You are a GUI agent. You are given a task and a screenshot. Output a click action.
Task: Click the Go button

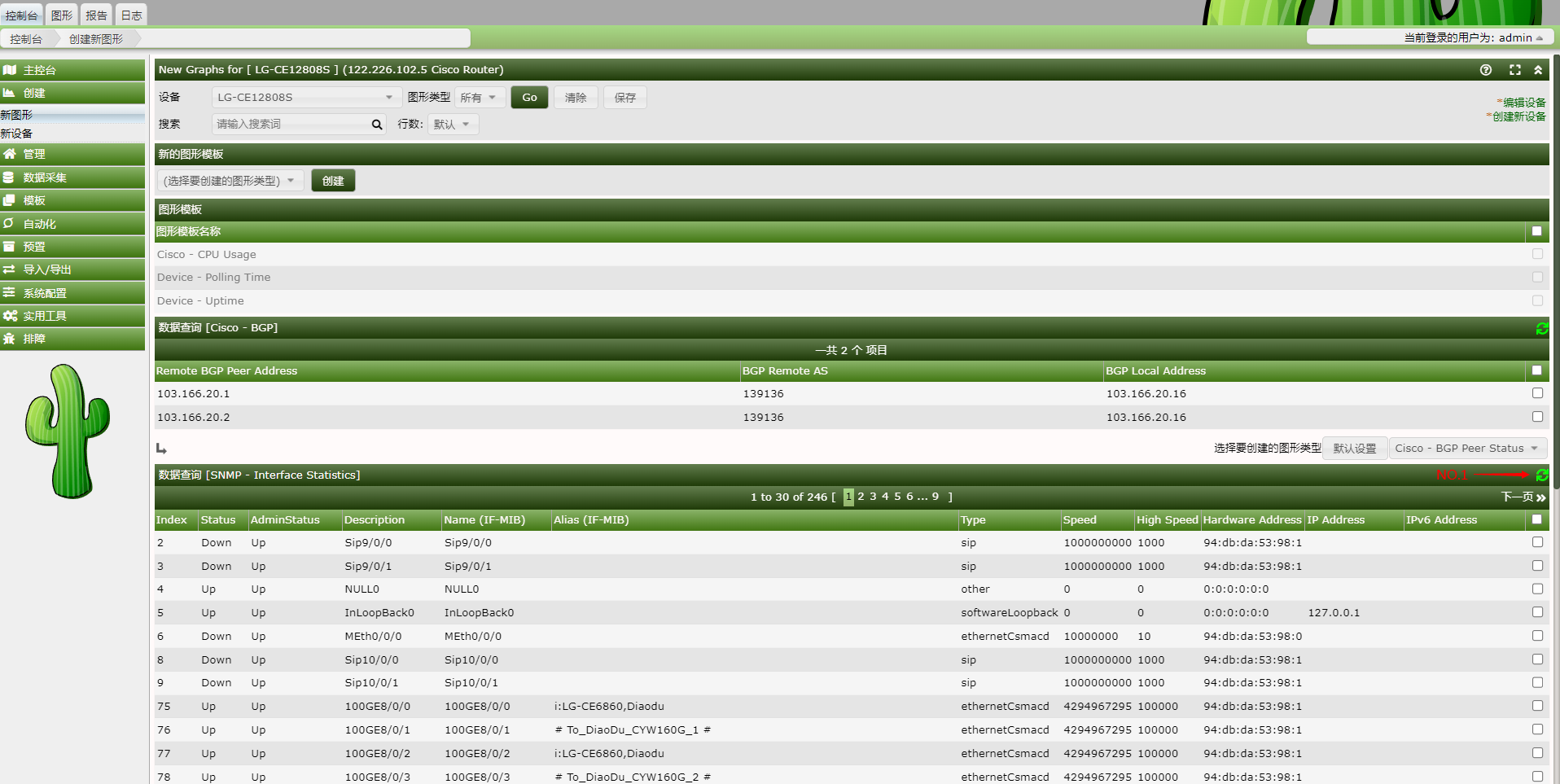tap(529, 98)
